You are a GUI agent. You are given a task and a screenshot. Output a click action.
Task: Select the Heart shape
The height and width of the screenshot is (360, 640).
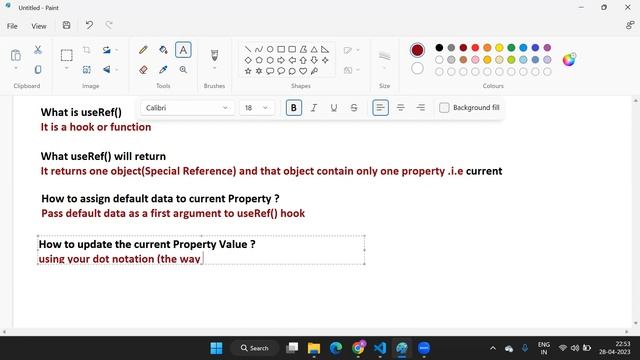tap(303, 71)
